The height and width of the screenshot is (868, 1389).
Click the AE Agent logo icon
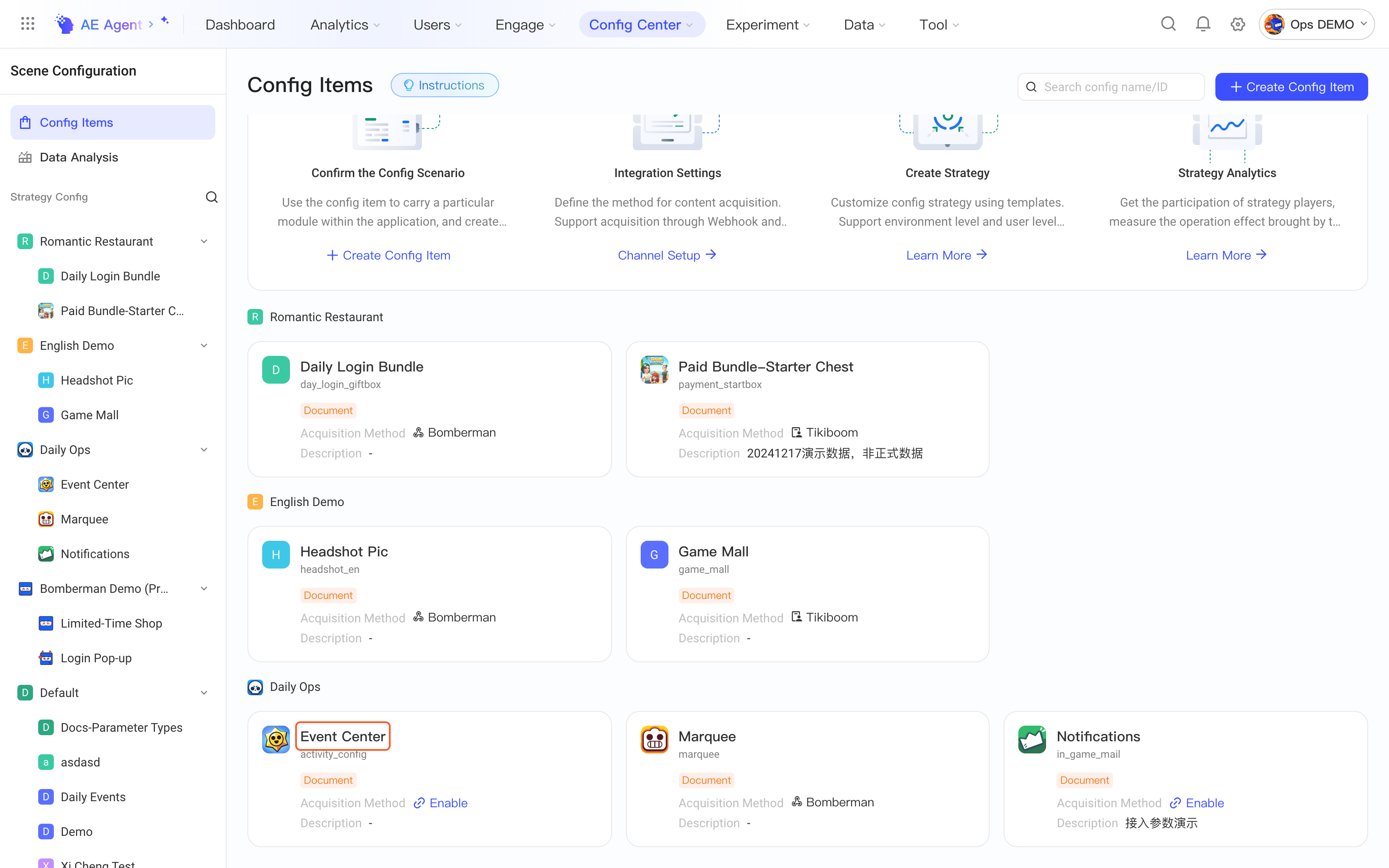point(64,24)
